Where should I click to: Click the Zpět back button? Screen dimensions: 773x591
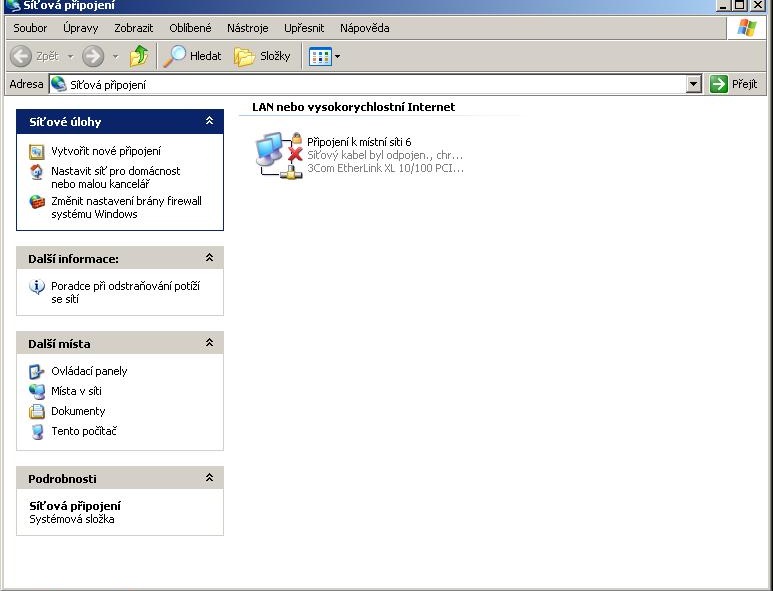point(35,56)
